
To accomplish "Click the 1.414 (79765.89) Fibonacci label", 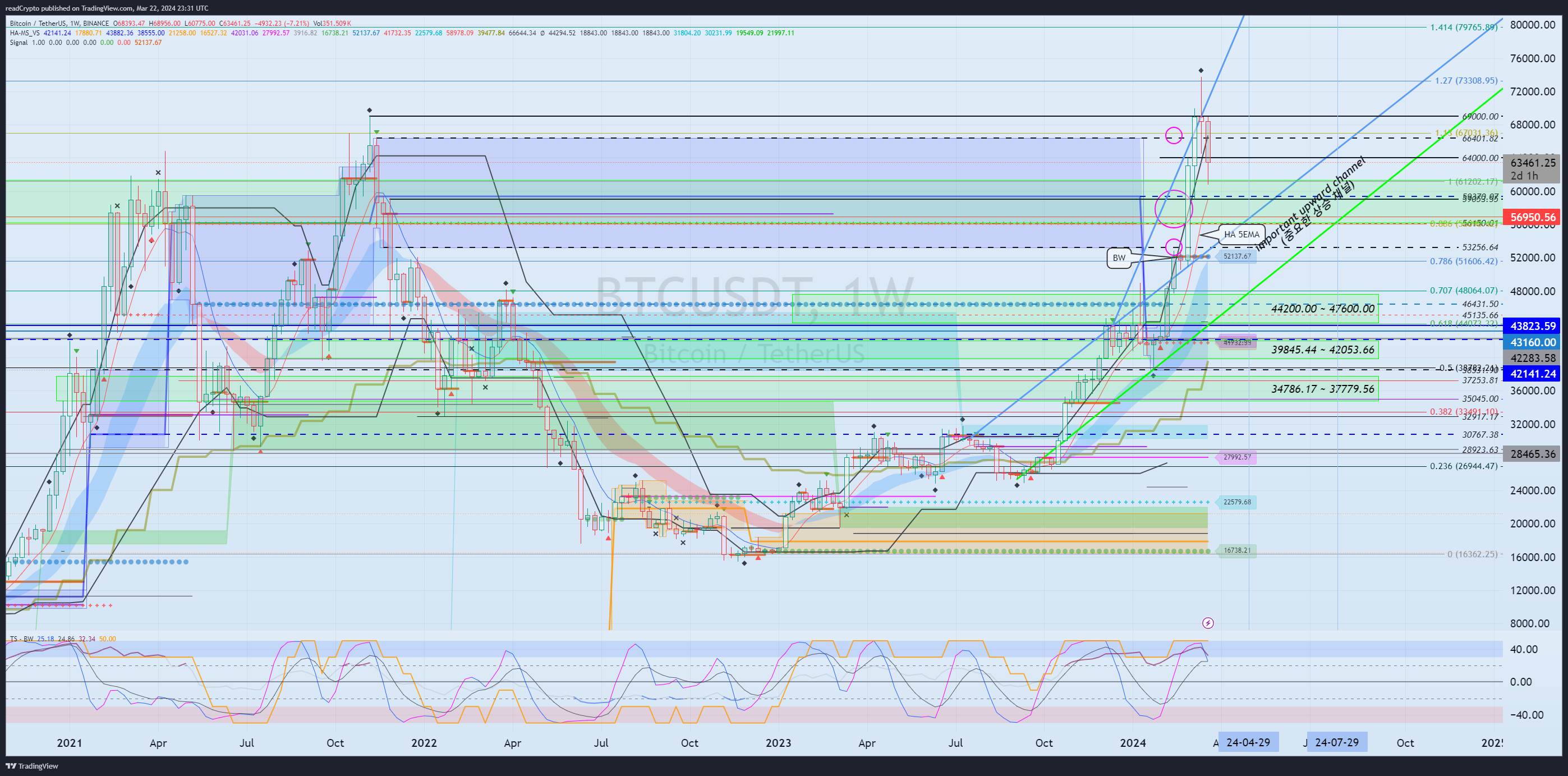I will pos(1463,27).
